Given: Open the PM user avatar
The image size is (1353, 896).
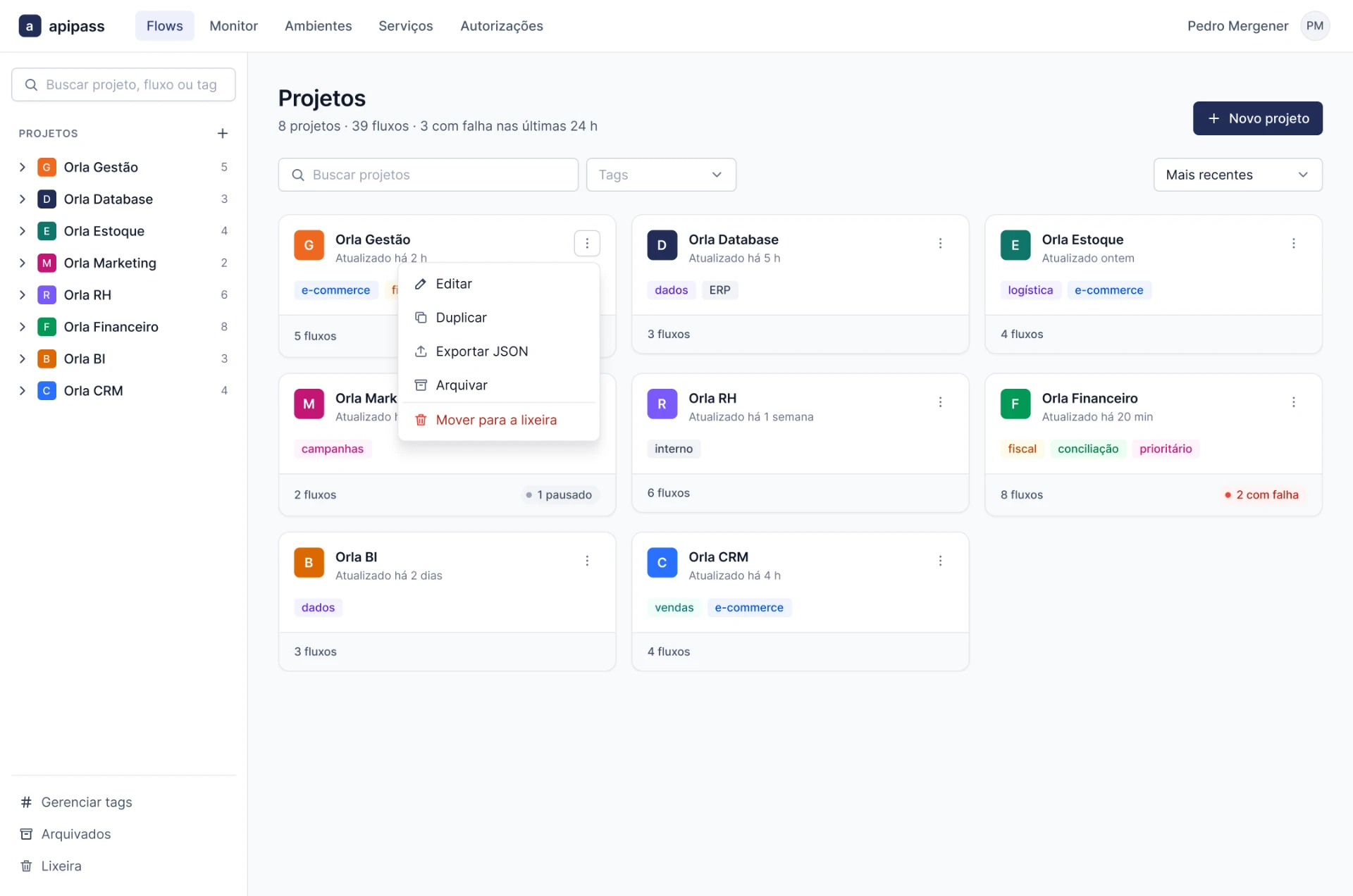Looking at the screenshot, I should point(1314,26).
